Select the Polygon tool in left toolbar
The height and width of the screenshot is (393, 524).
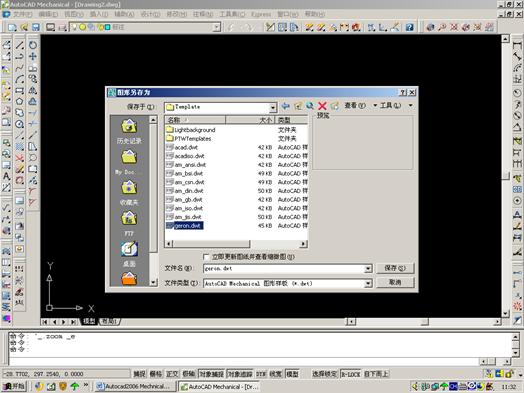pyautogui.click(x=20, y=102)
